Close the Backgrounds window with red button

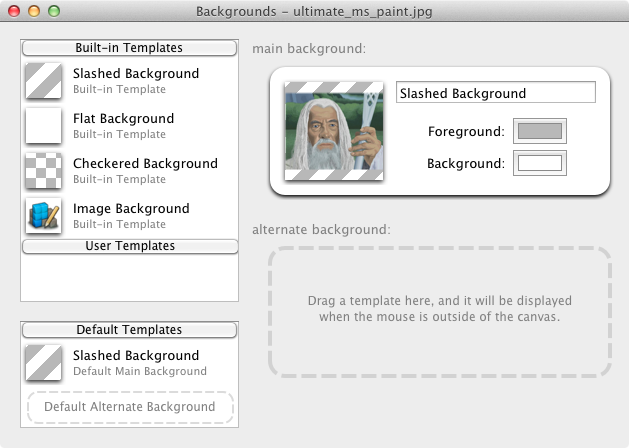(x=14, y=11)
